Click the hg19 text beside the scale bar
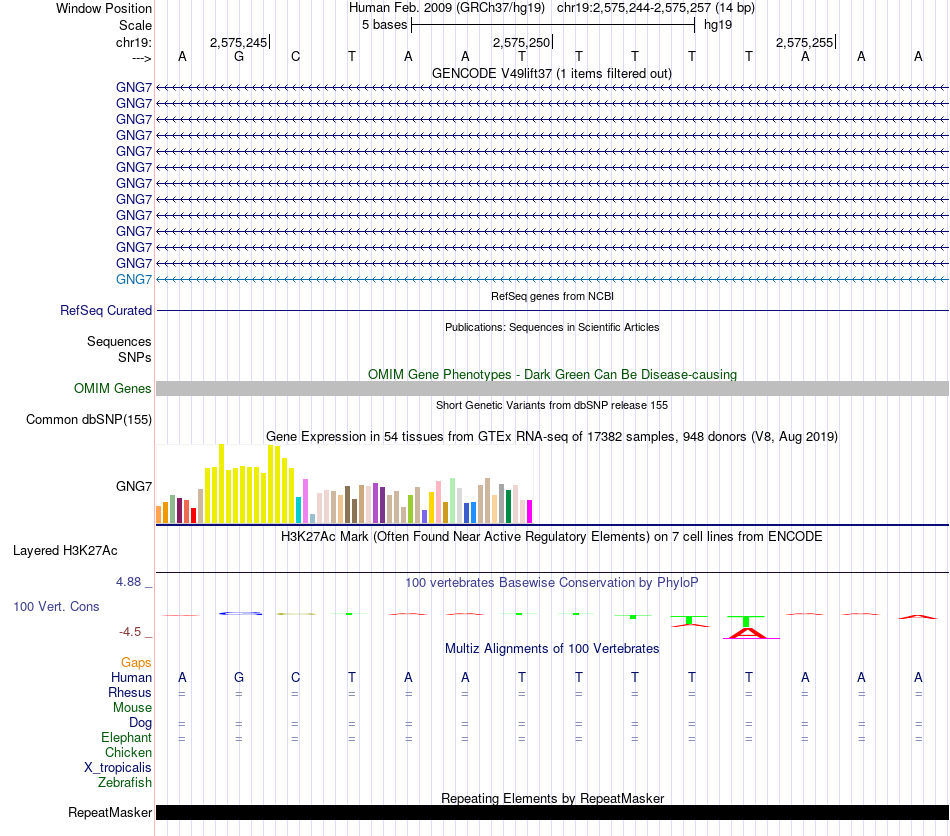Viewport: 950px width, 836px height. 718,25
